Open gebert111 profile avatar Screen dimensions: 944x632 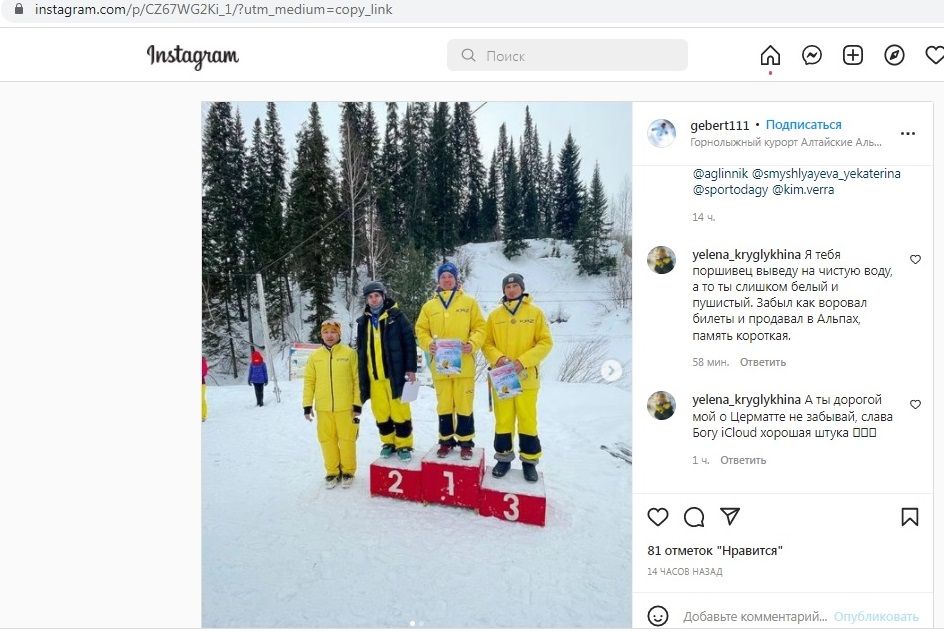pos(661,133)
